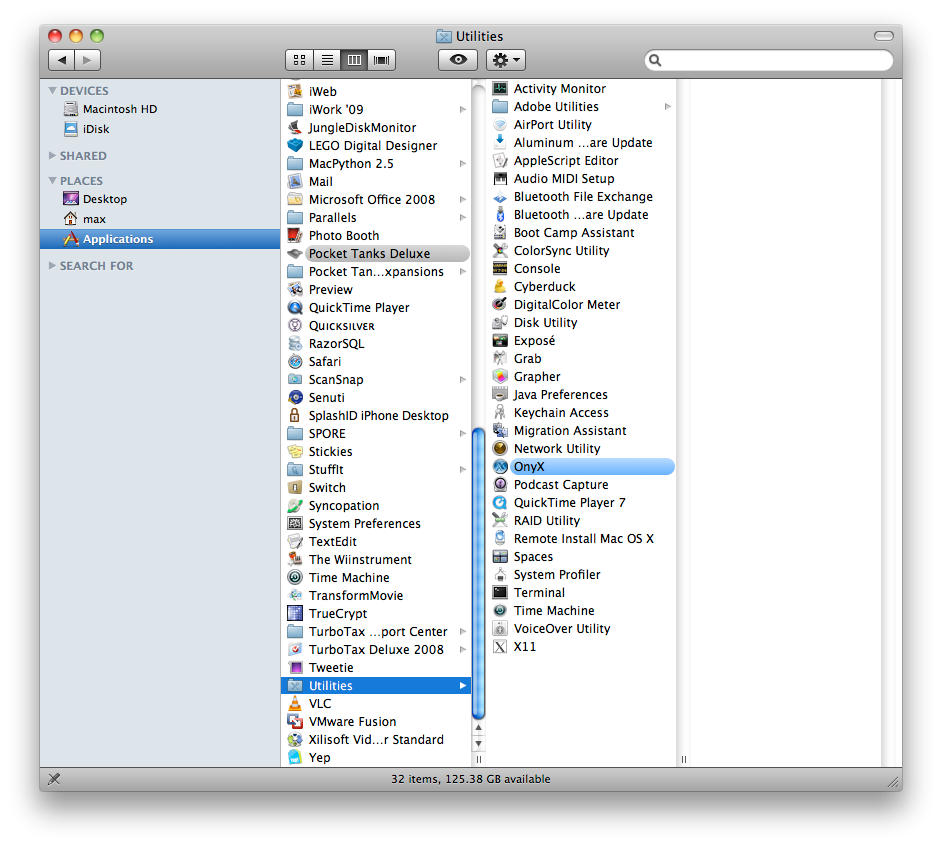Click the QuickTime Player icon in Applications
942x846 pixels.
pos(295,308)
